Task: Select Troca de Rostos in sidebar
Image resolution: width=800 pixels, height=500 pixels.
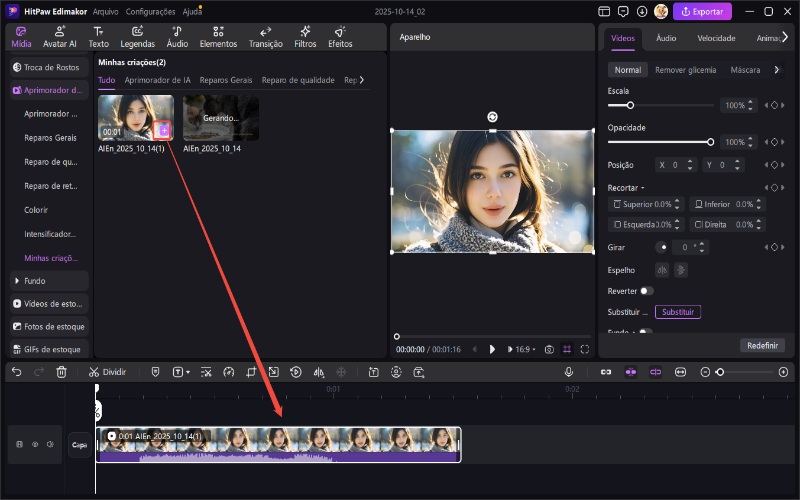Action: [x=49, y=67]
